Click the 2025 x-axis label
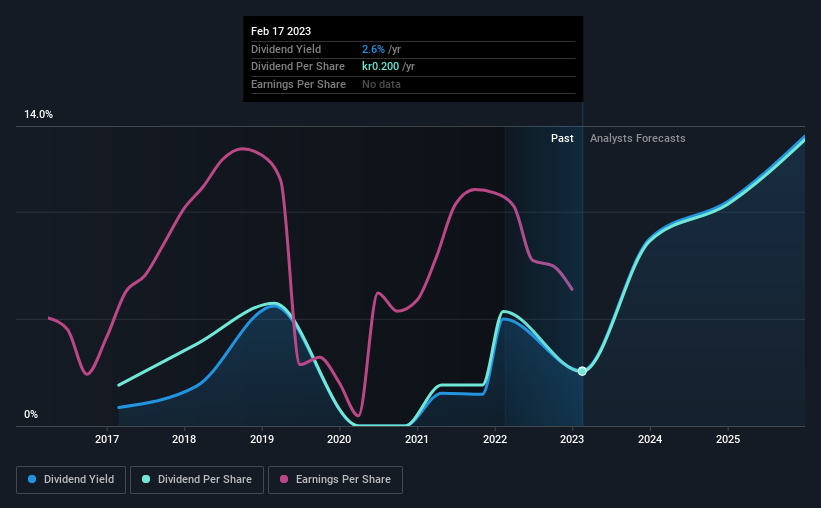This screenshot has height=508, width=821. tap(728, 439)
